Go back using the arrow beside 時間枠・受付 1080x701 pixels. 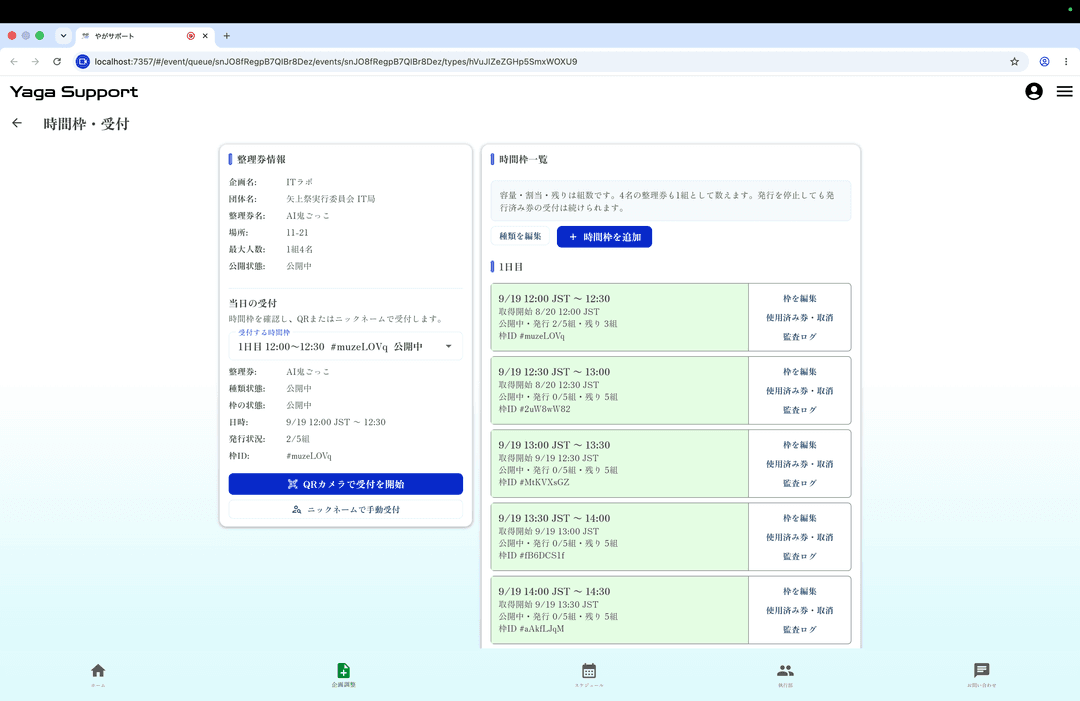(x=17, y=123)
